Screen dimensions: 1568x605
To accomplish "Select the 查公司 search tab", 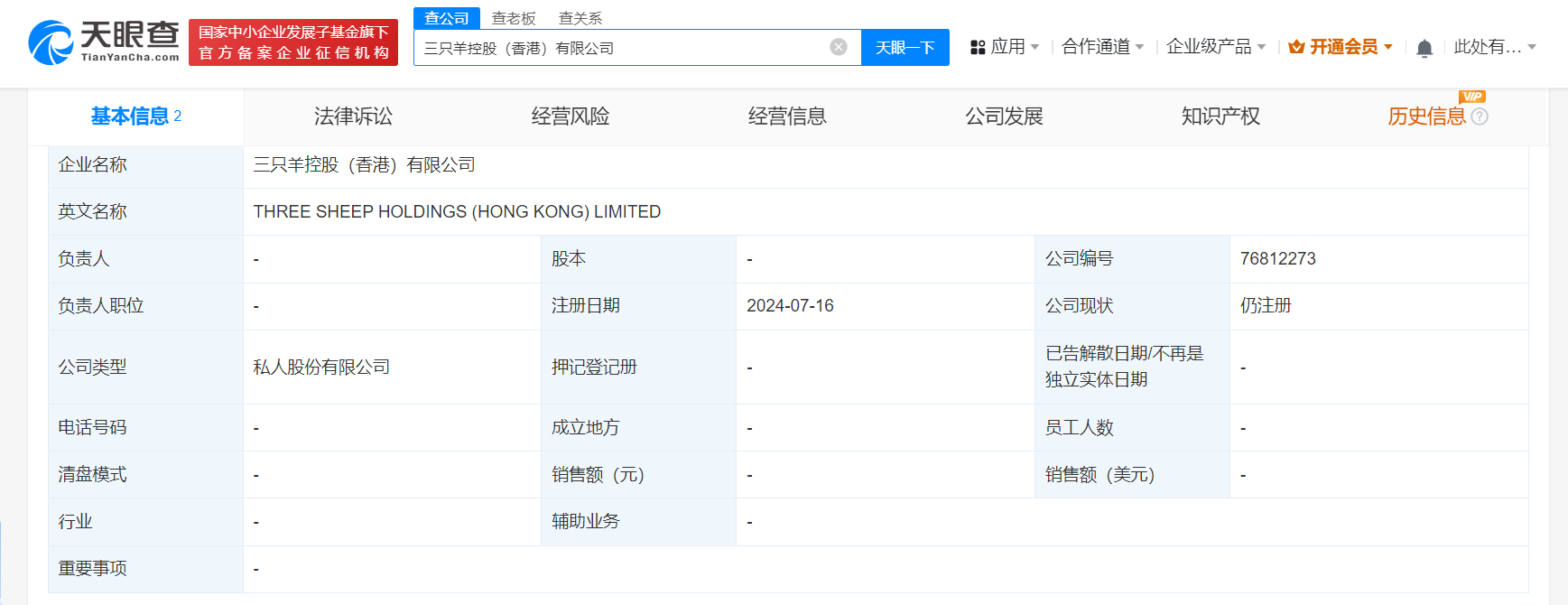I will 447,18.
